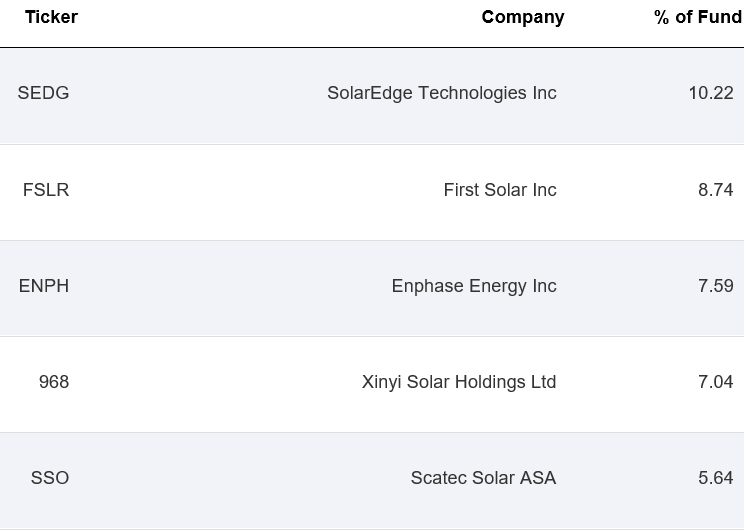This screenshot has height=532, width=748.
Task: Click the Ticker column header
Action: point(51,17)
